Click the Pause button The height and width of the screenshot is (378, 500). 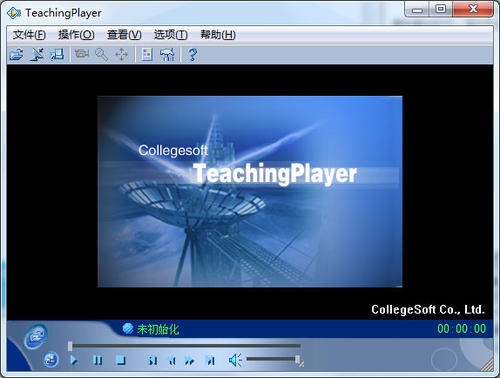click(98, 360)
